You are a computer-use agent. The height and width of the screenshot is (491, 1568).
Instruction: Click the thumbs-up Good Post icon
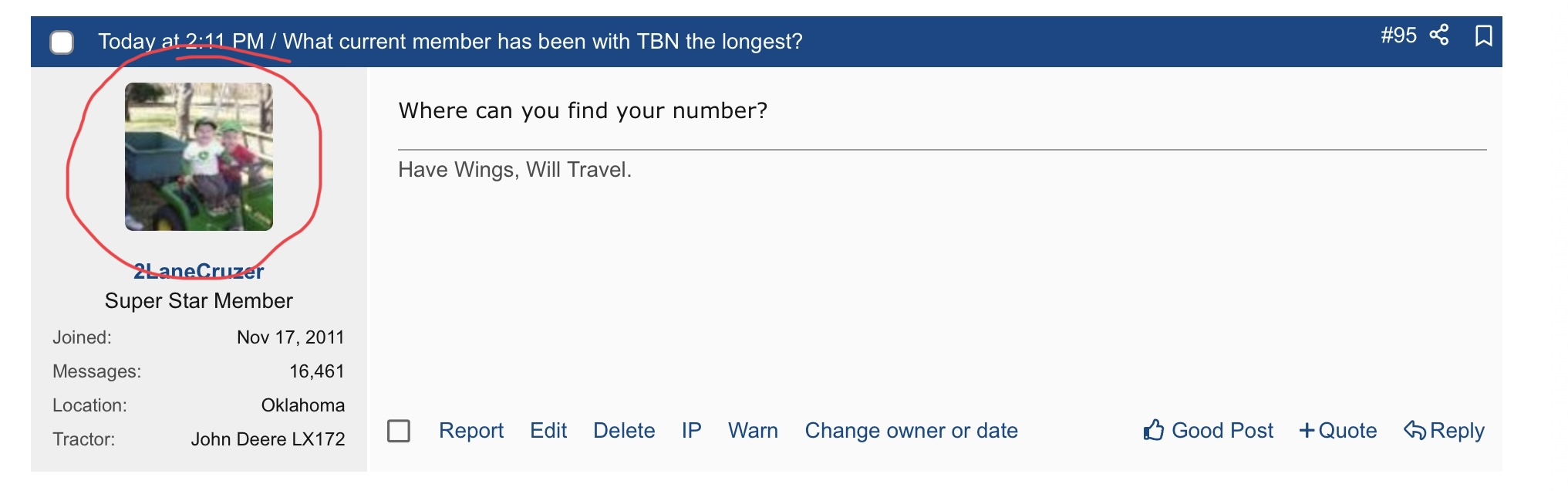click(x=1154, y=430)
